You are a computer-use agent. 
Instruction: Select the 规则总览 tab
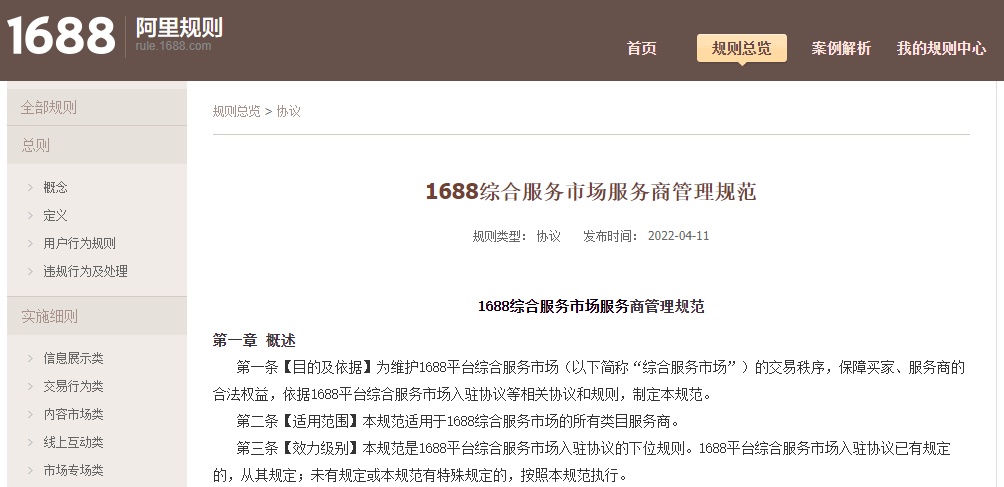[x=741, y=48]
